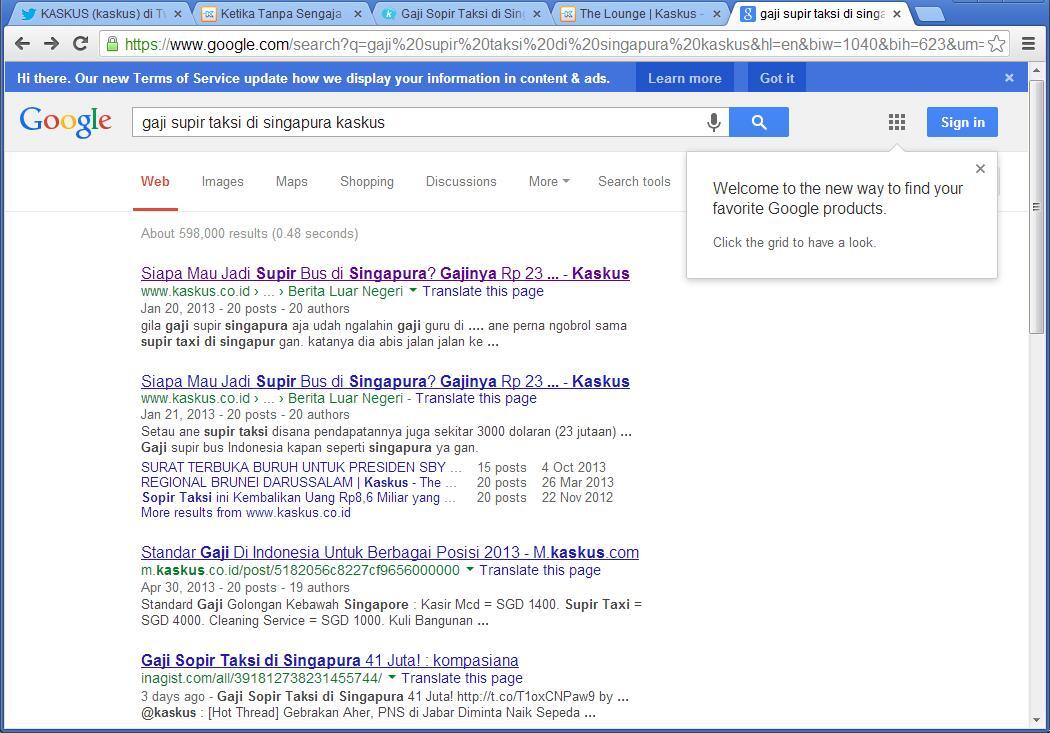1050x733 pixels.
Task: Close the Ketika Tanpa Sengaja tab
Action: tap(358, 13)
